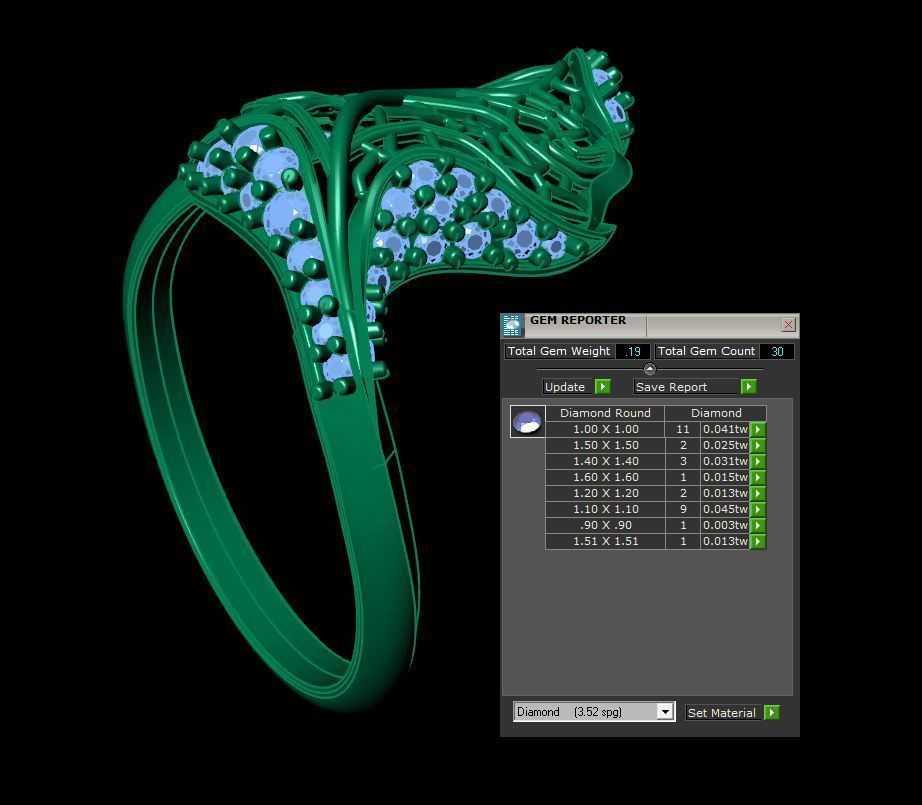The width and height of the screenshot is (922, 805).
Task: Click the Total Gem Count label
Action: [x=706, y=351]
